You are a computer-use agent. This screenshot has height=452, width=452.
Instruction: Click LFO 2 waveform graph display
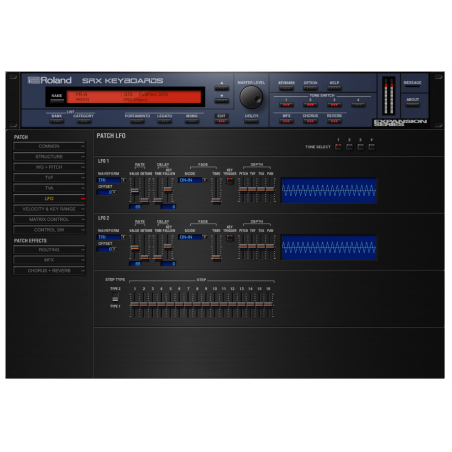click(x=329, y=247)
